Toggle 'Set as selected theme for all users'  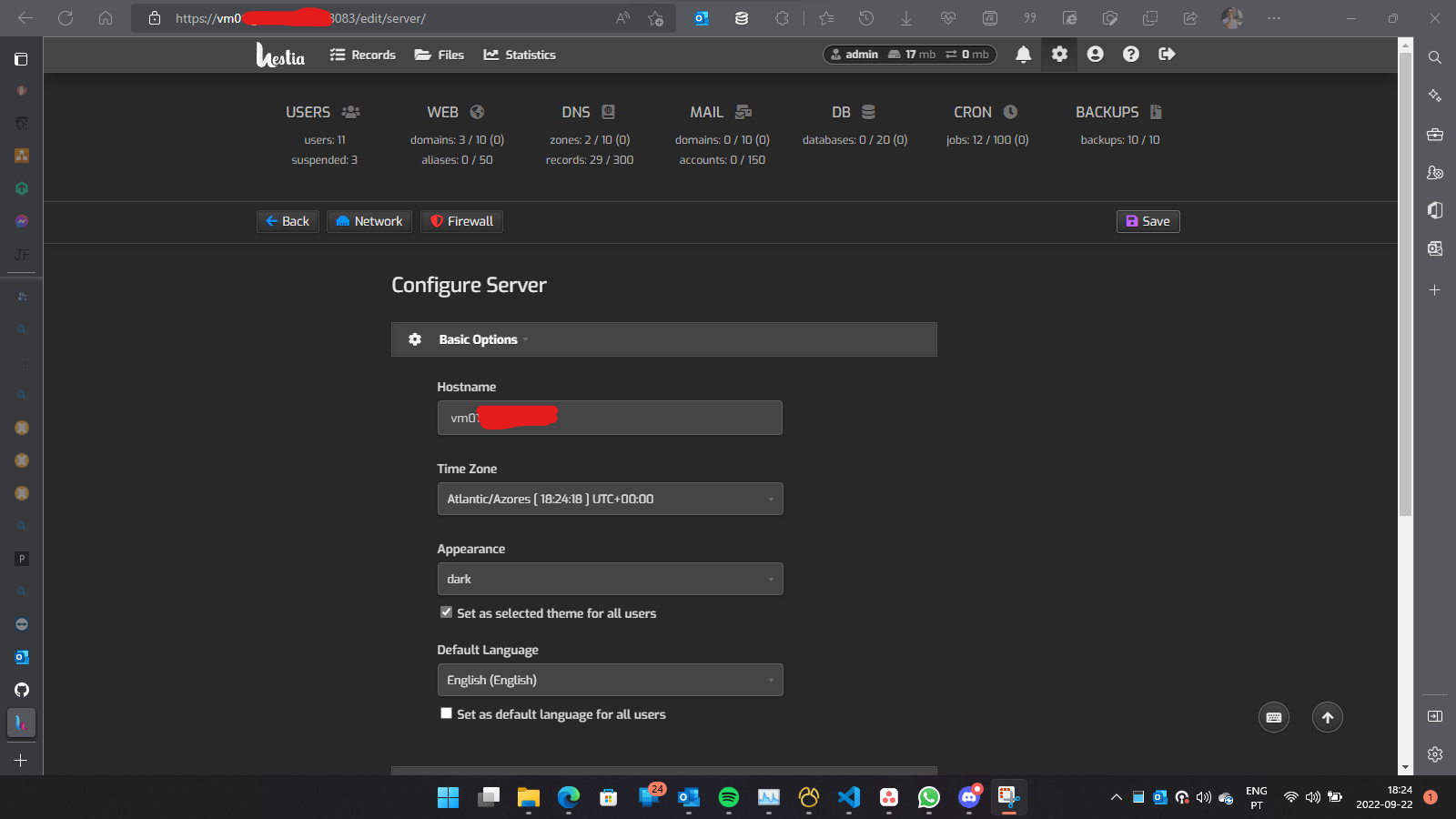pos(446,612)
